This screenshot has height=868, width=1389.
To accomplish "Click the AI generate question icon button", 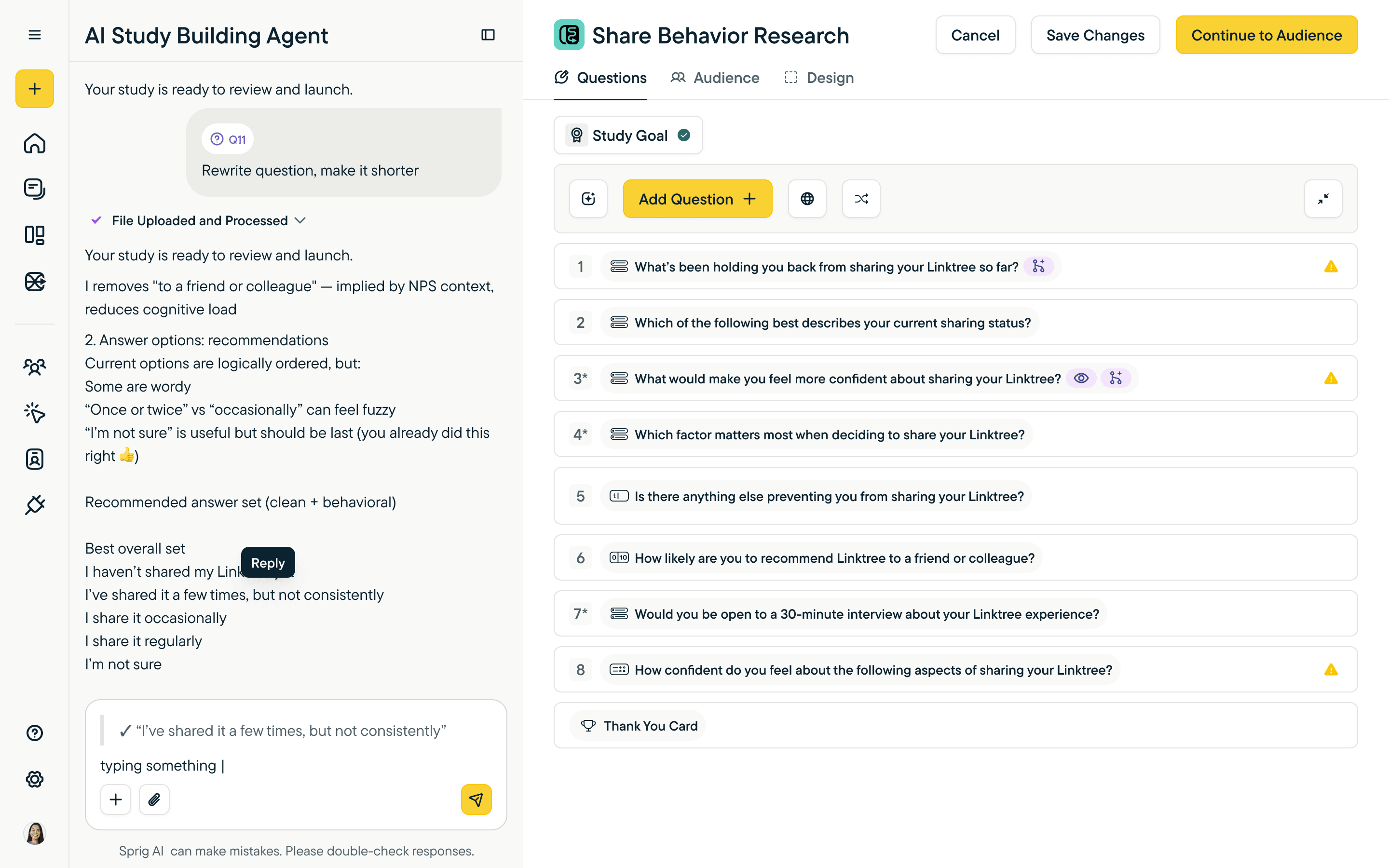I will (x=588, y=199).
